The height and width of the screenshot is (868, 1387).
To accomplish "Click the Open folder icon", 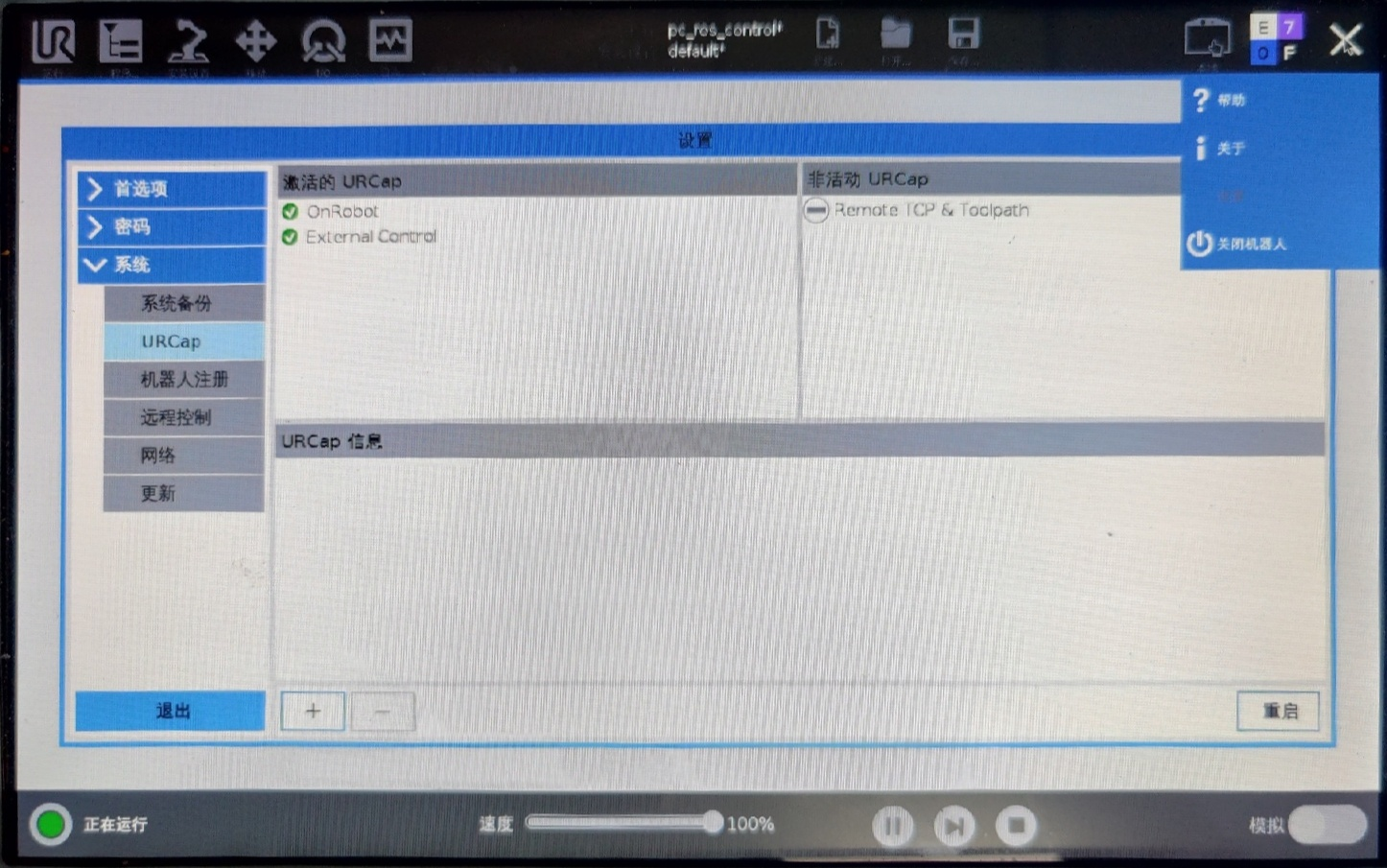I will pos(896,35).
